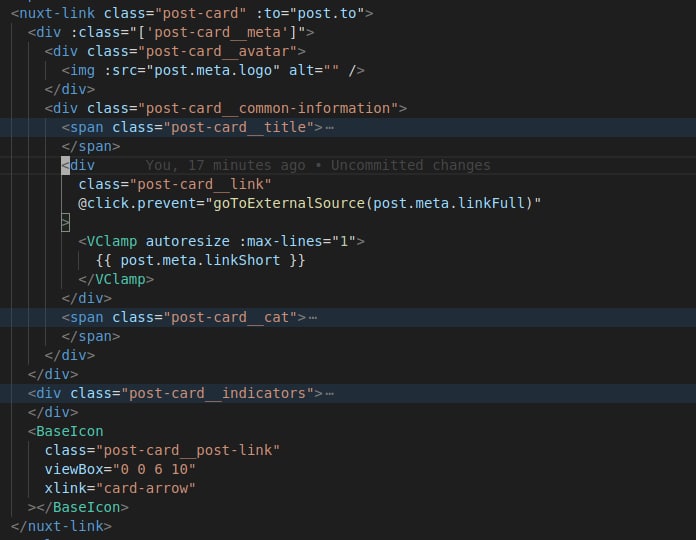
Task: Click the BaseIcon opening tag name
Action: click(70, 431)
